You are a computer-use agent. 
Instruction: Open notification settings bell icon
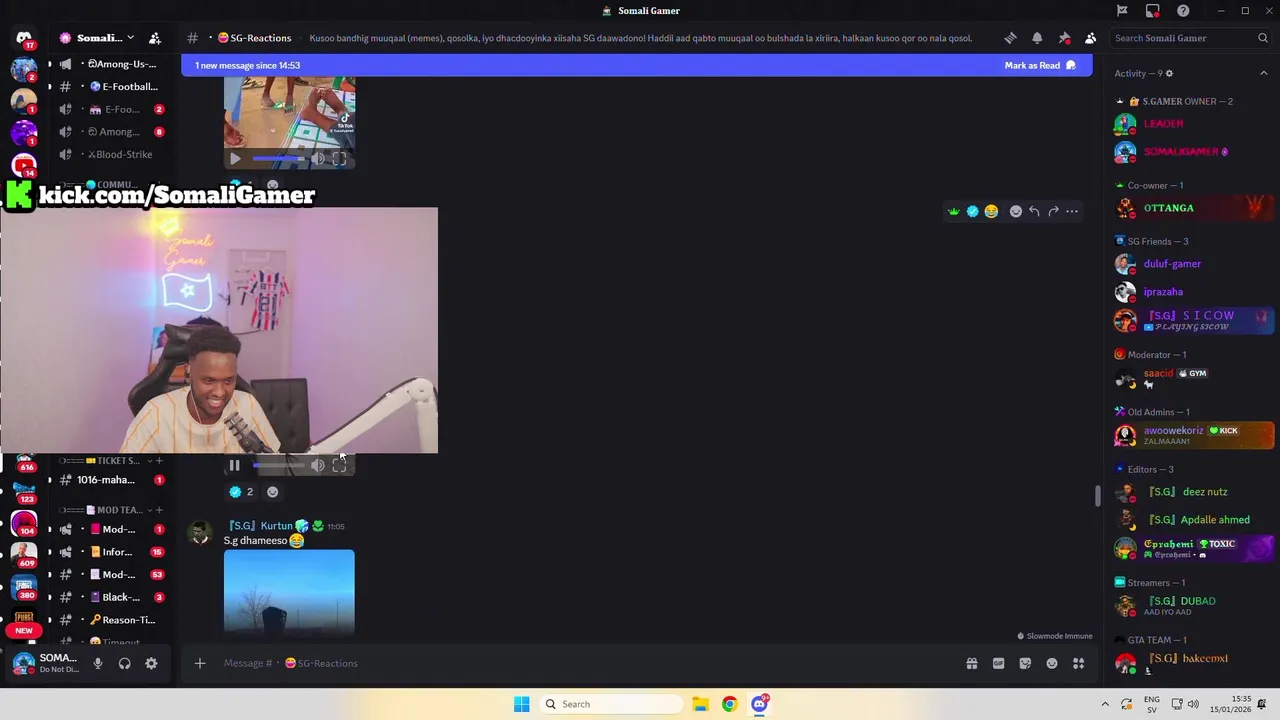point(1037,38)
